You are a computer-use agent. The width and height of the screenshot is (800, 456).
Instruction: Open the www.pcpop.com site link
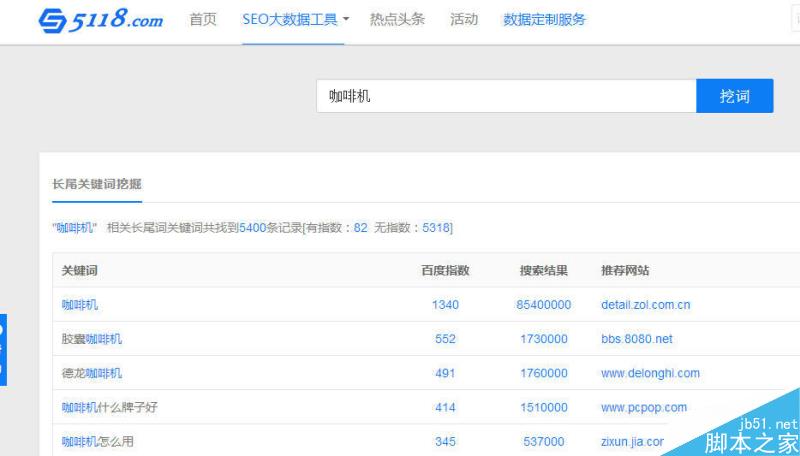point(643,407)
